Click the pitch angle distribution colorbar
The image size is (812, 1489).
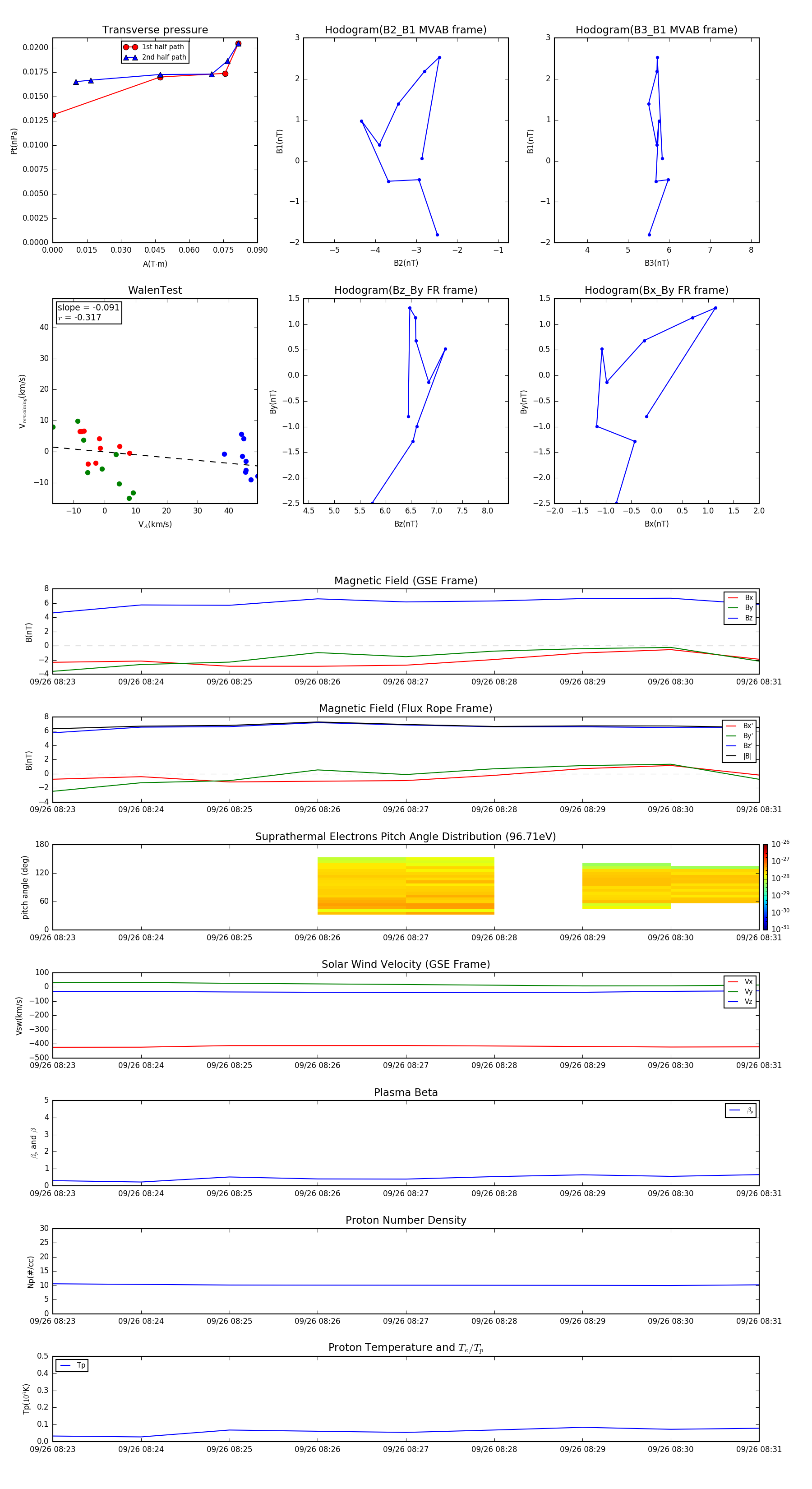pyautogui.click(x=765, y=887)
